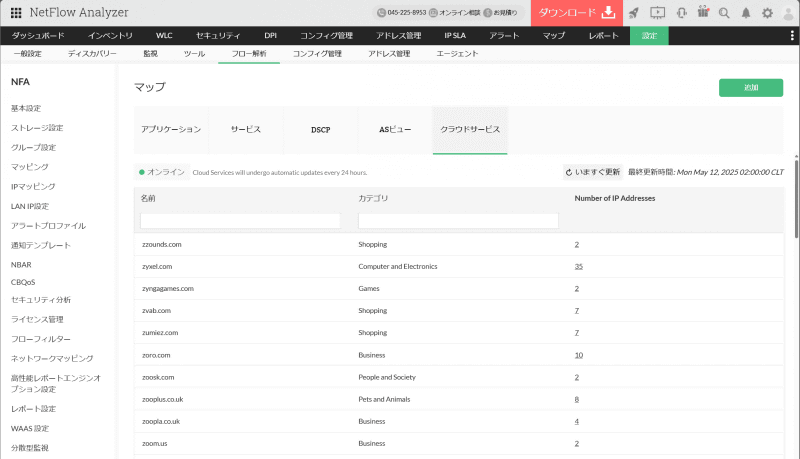The image size is (800, 459).
Task: Click the zyngagames.com row name
Action: pos(168,289)
